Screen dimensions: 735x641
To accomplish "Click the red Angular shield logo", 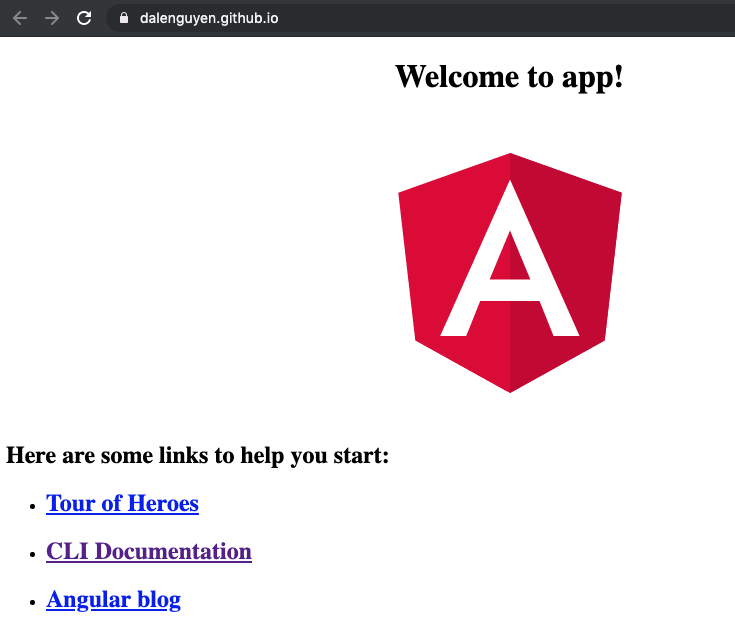I will click(x=510, y=272).
